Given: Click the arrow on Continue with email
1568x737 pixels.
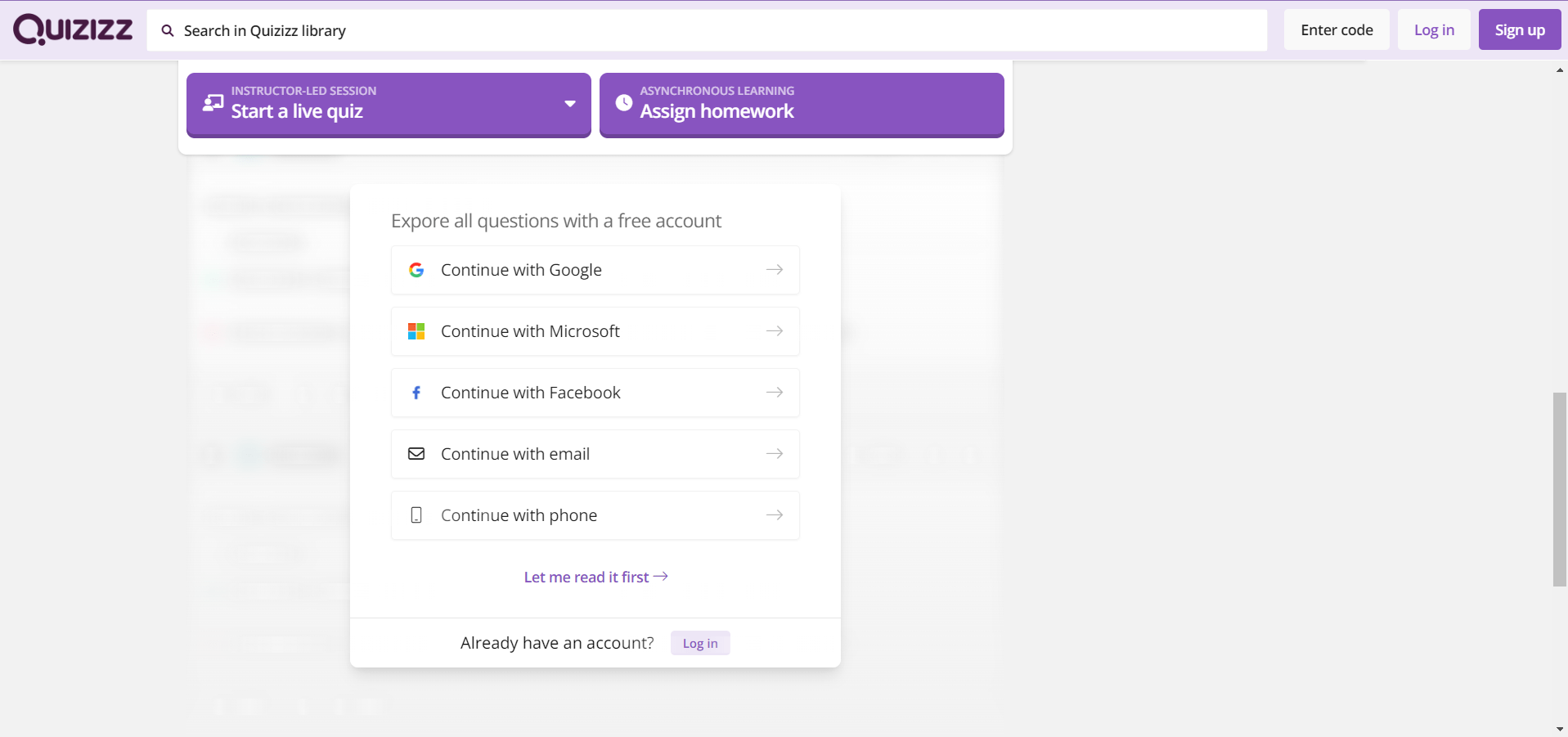Looking at the screenshot, I should (x=775, y=454).
